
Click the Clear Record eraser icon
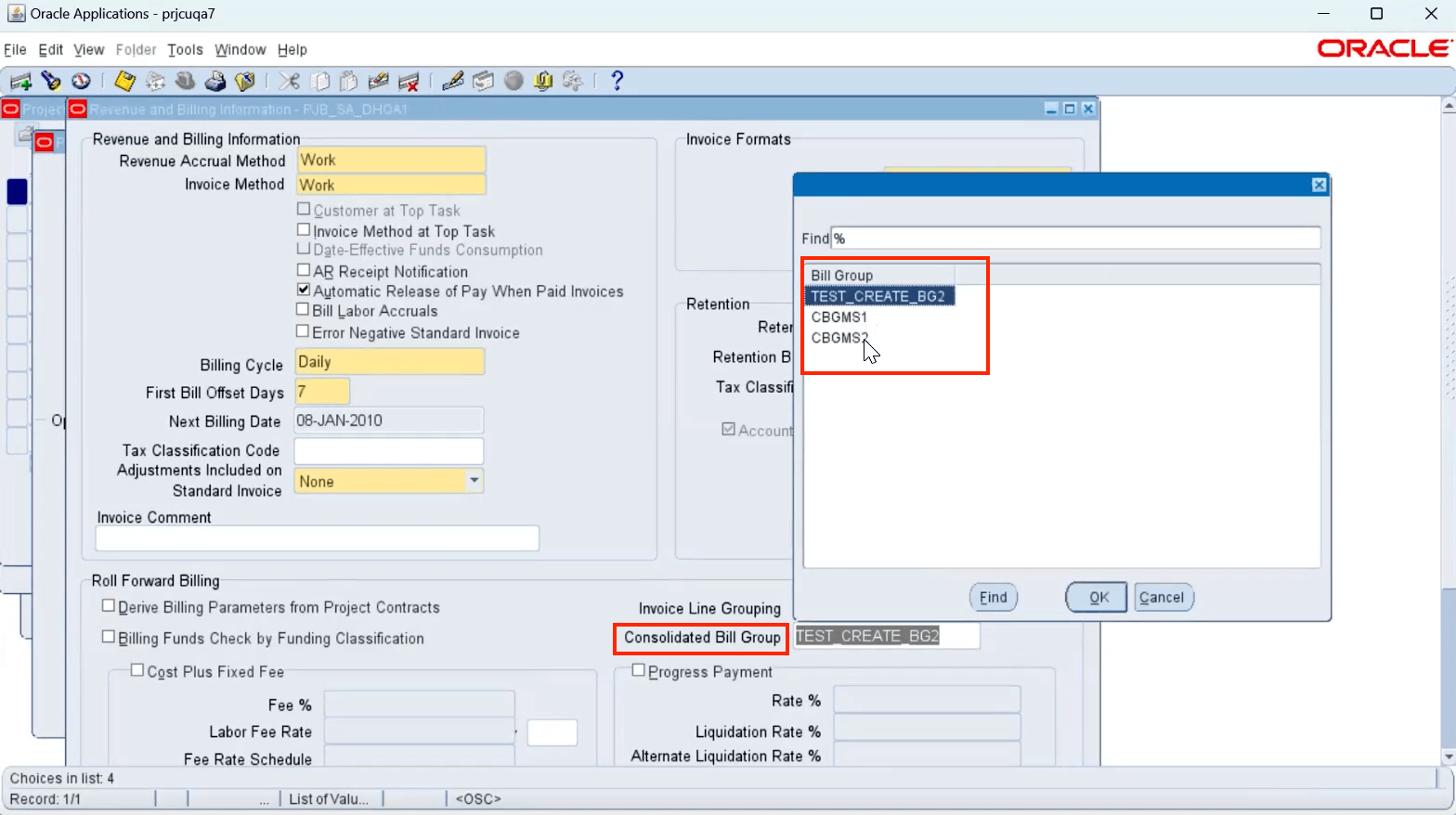pos(379,82)
